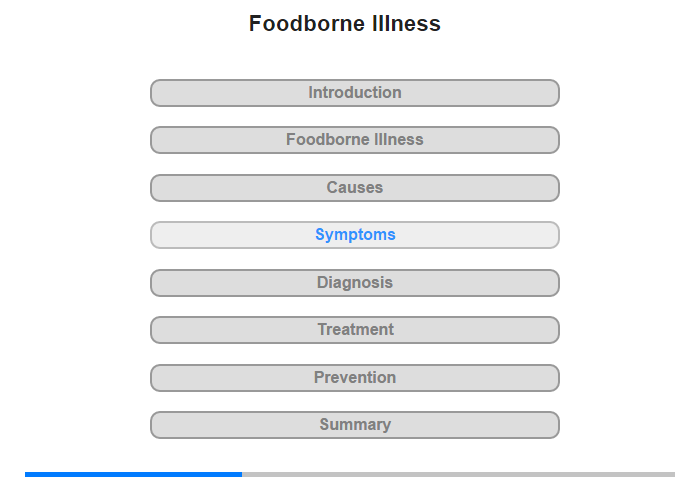Screen dimensions: 700x480
Task: Click the highlighted Symptoms item
Action: click(x=354, y=235)
